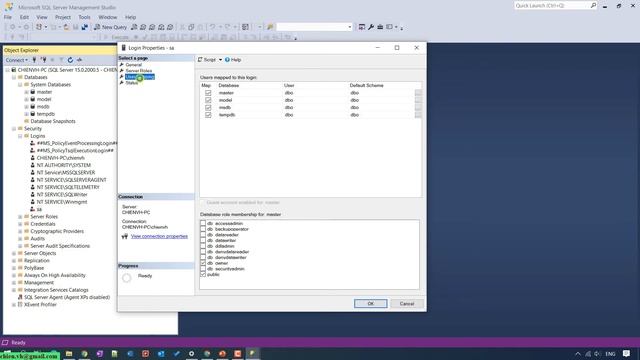Toggle the db_owner role checkbox
This screenshot has width=640, height=360.
203,263
